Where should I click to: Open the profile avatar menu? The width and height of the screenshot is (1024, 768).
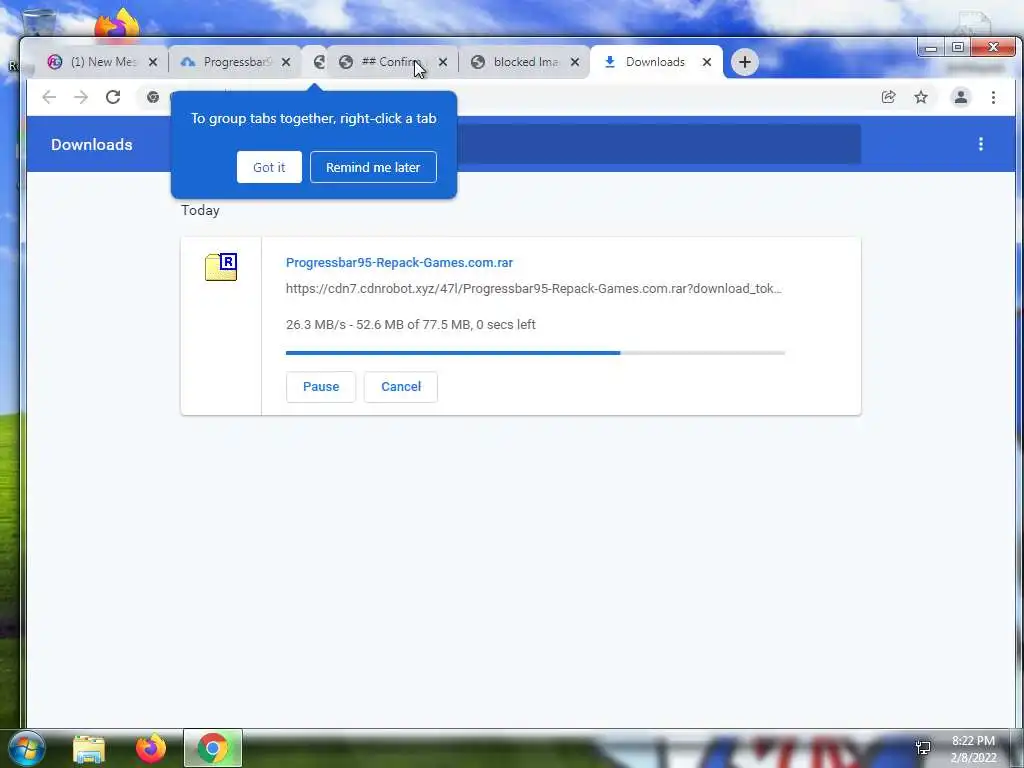click(961, 97)
